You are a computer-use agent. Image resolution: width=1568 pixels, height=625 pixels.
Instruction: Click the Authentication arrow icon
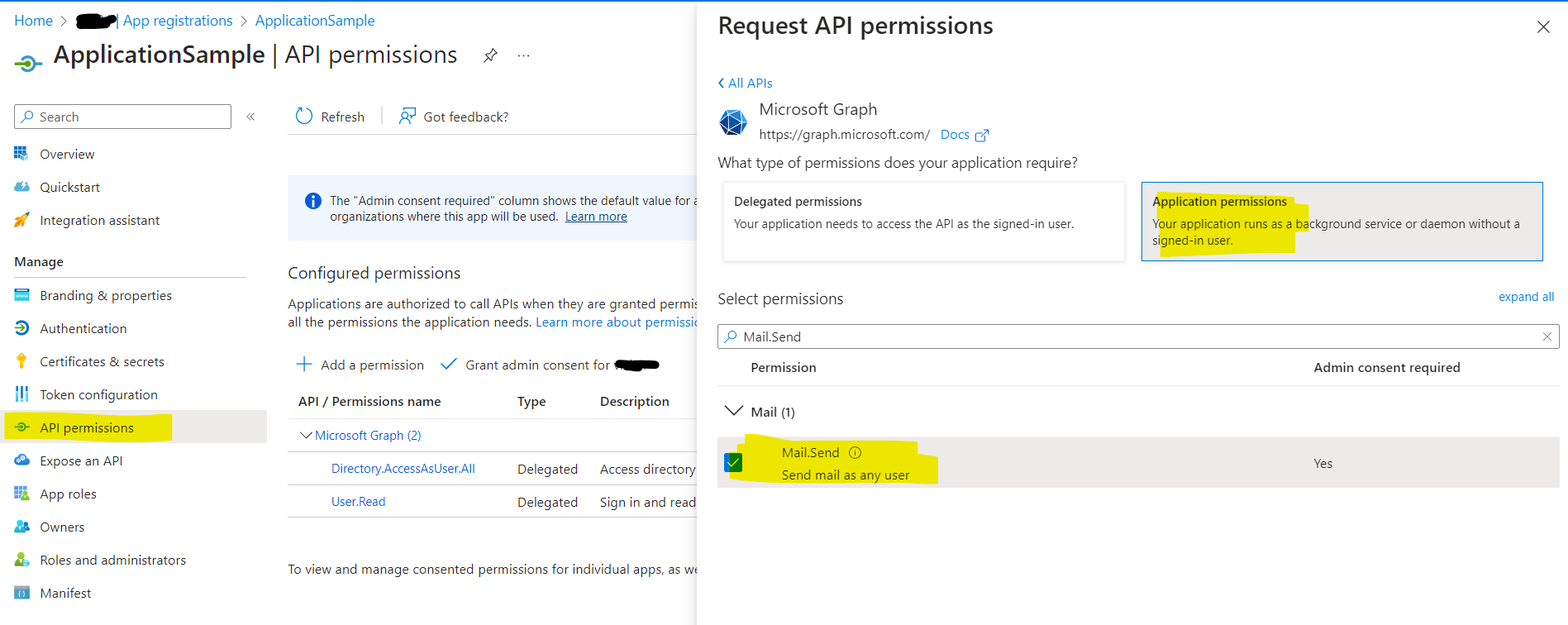[21, 328]
